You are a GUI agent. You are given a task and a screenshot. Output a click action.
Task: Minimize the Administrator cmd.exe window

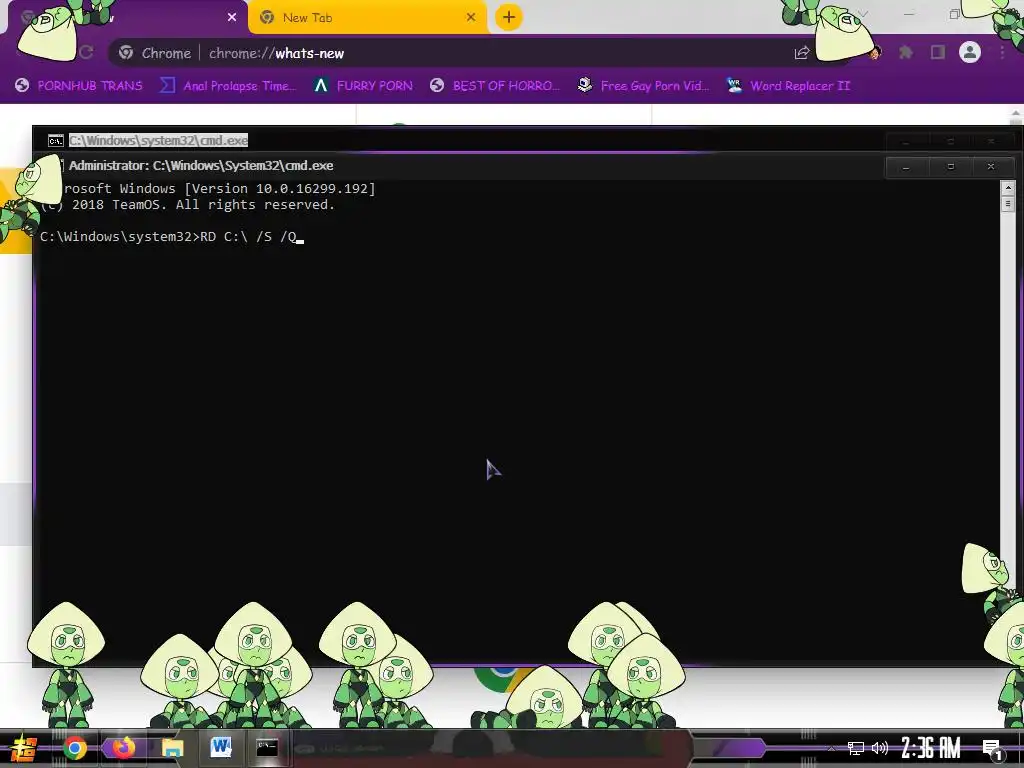tap(906, 167)
